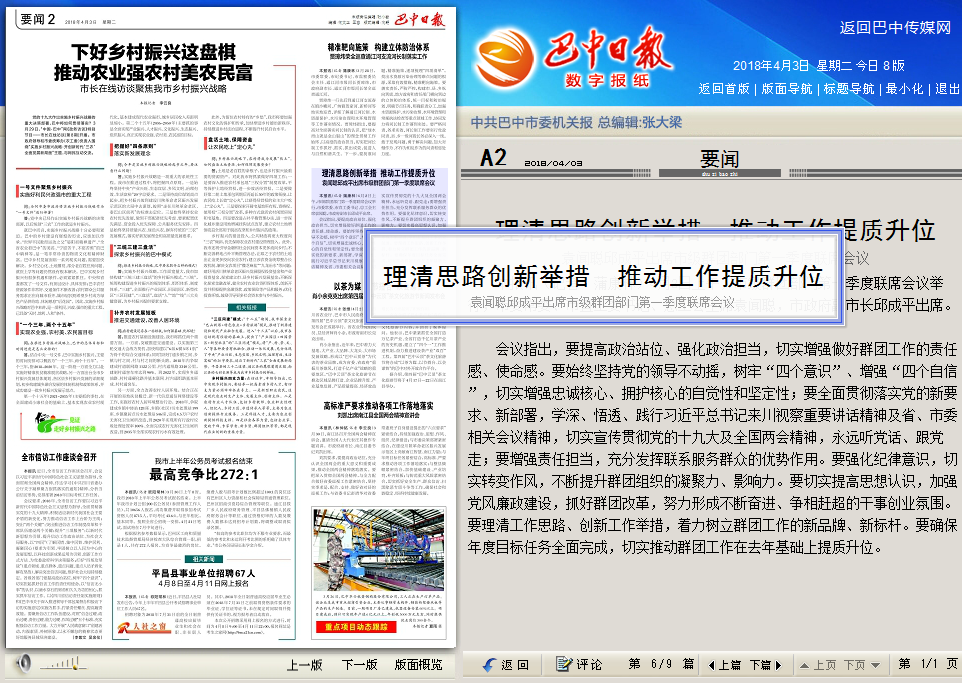The width and height of the screenshot is (962, 683).
Task: Click the 返回 label in the bottom bar
Action: pyautogui.click(x=515, y=665)
